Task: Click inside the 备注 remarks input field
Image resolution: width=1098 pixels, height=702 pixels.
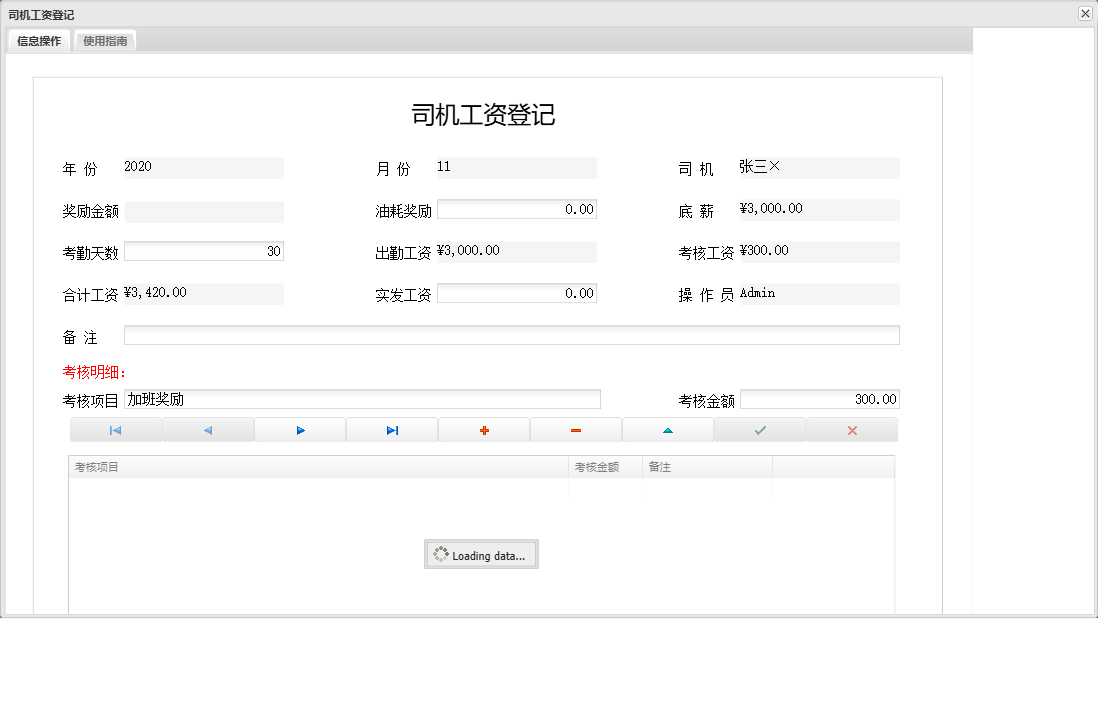Action: tap(511, 335)
